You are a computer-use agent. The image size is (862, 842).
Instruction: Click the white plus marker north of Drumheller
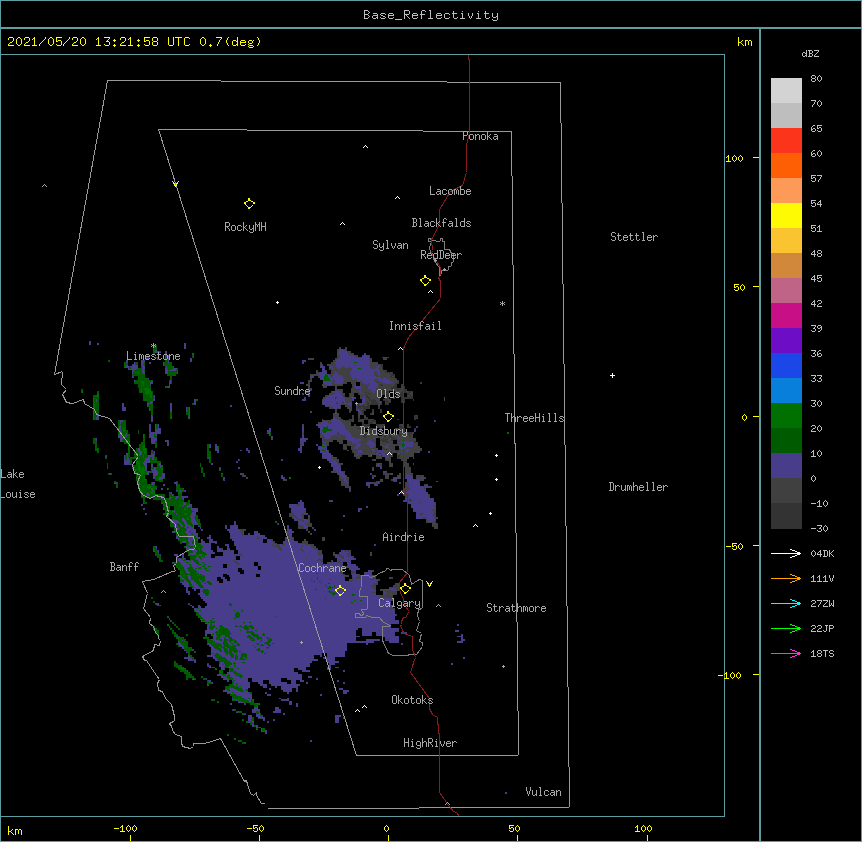click(x=612, y=375)
